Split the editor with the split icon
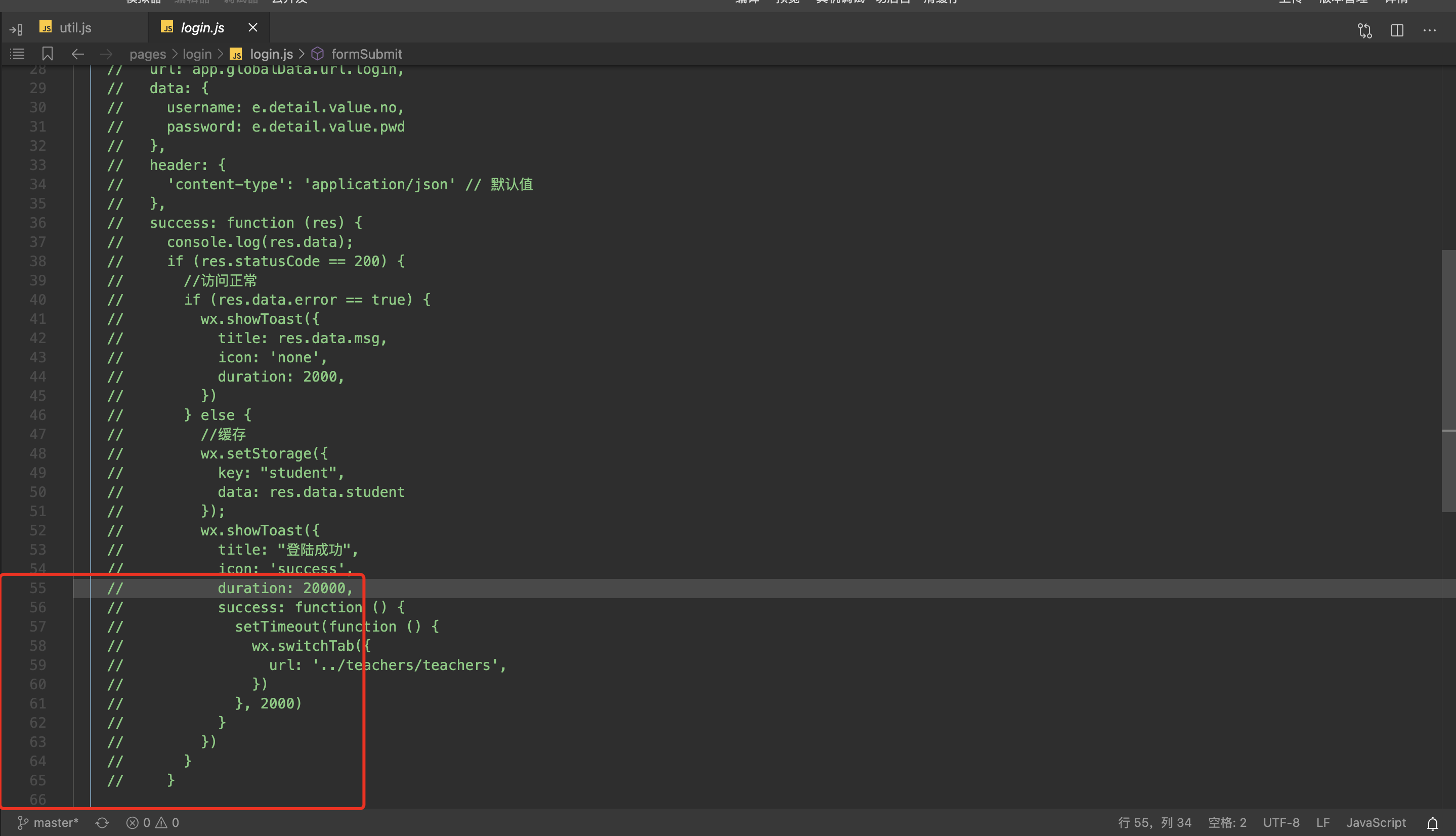The image size is (1456, 836). [x=1397, y=30]
